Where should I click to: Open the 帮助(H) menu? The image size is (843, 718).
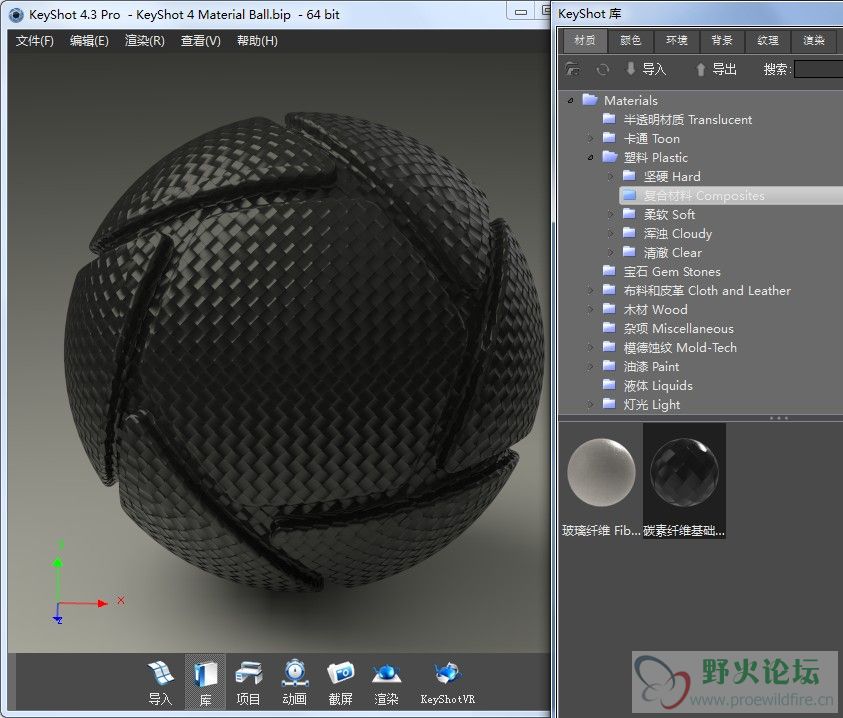257,41
